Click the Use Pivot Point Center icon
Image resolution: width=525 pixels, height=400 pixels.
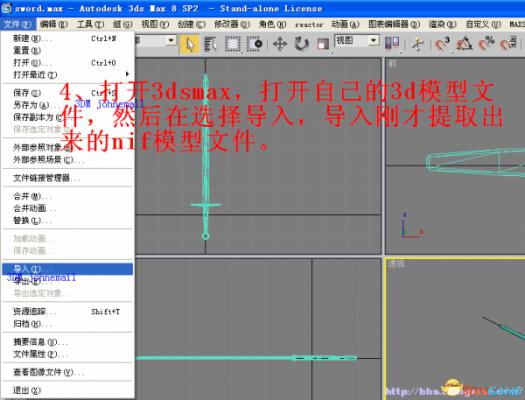click(x=393, y=43)
